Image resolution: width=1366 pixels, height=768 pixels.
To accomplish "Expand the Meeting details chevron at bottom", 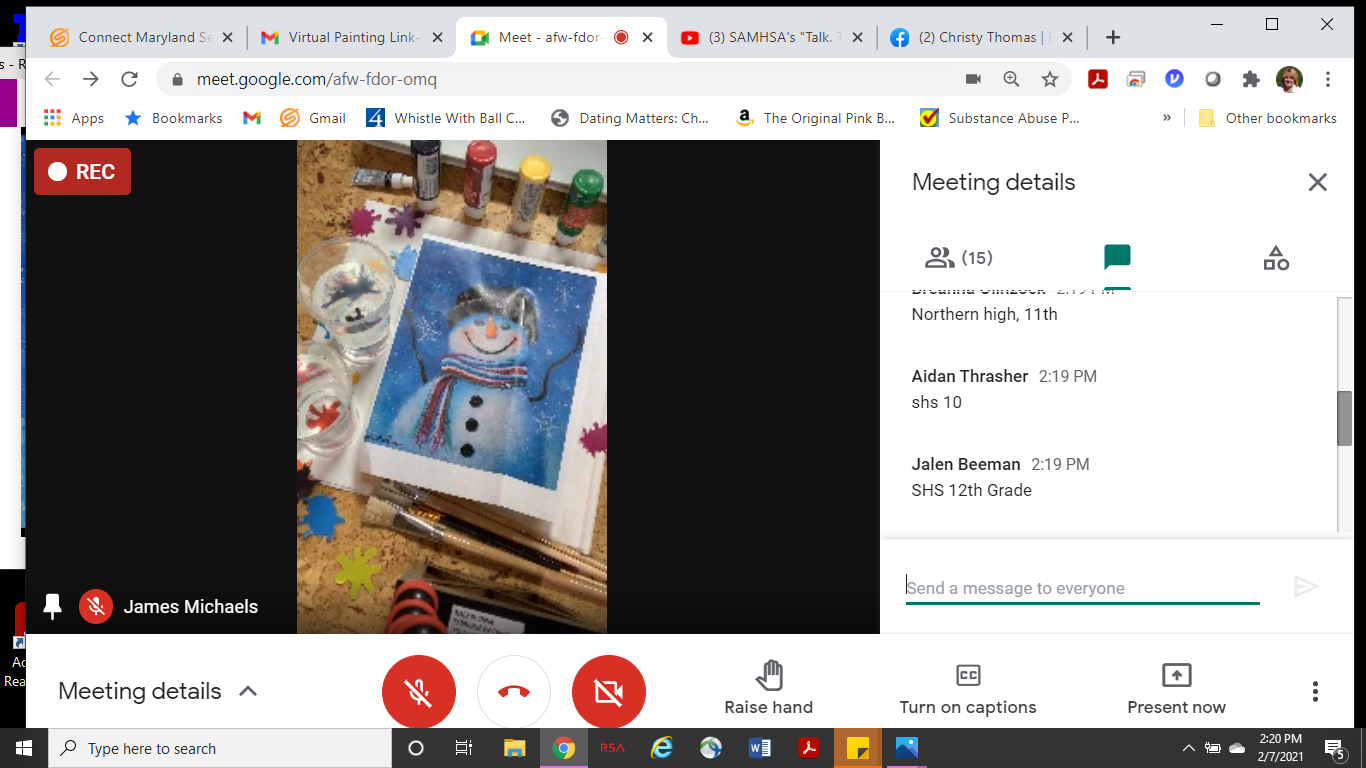I will click(248, 691).
